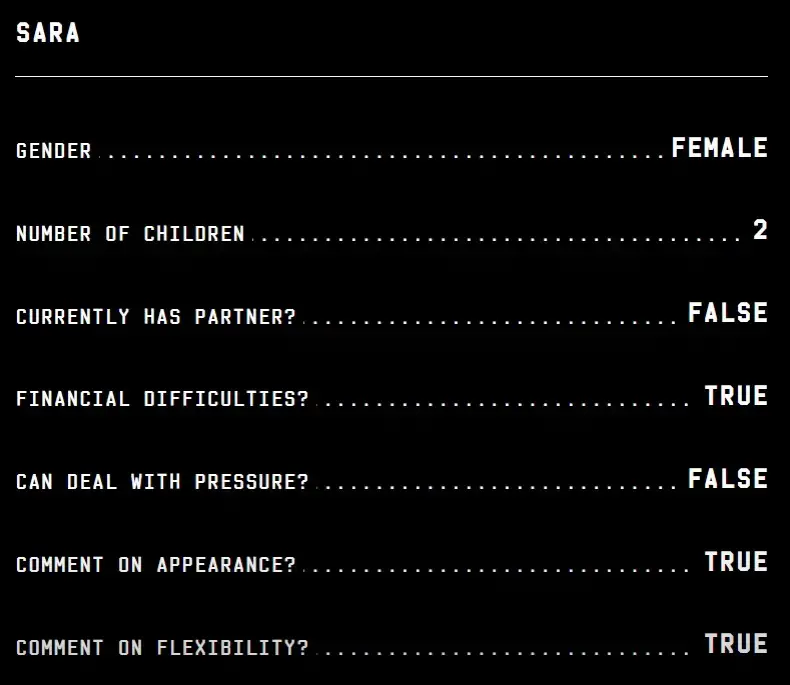Select the GENDER field label

tap(54, 151)
